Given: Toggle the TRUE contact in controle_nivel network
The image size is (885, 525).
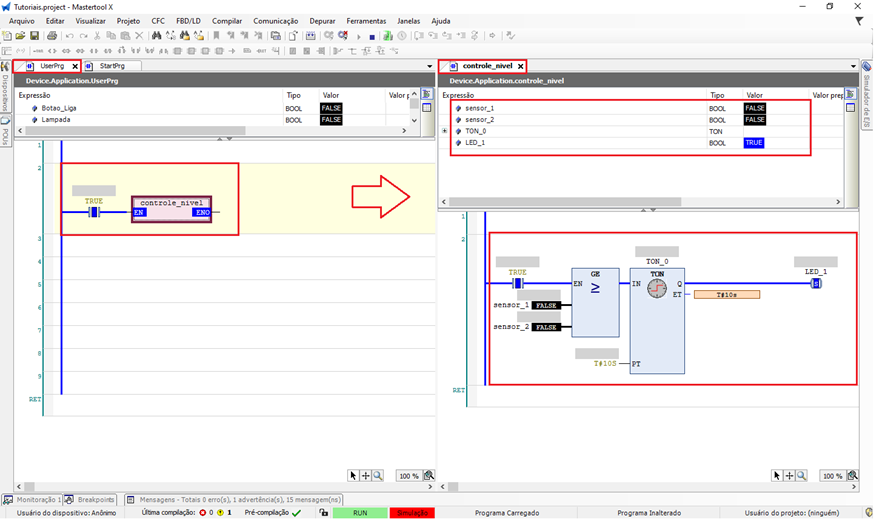Looking at the screenshot, I should point(518,283).
